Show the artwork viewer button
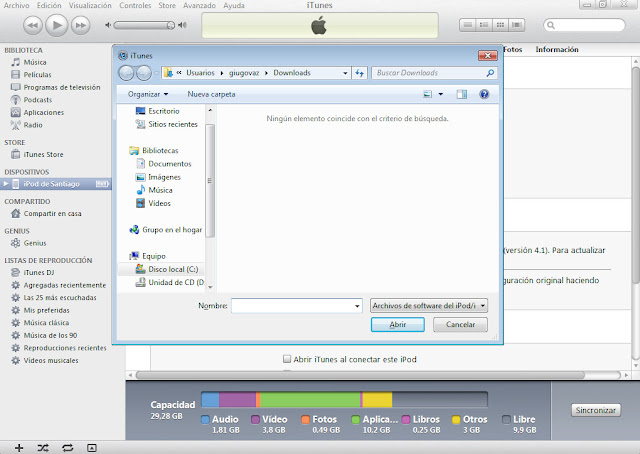This screenshot has width=640, height=454. (92, 448)
